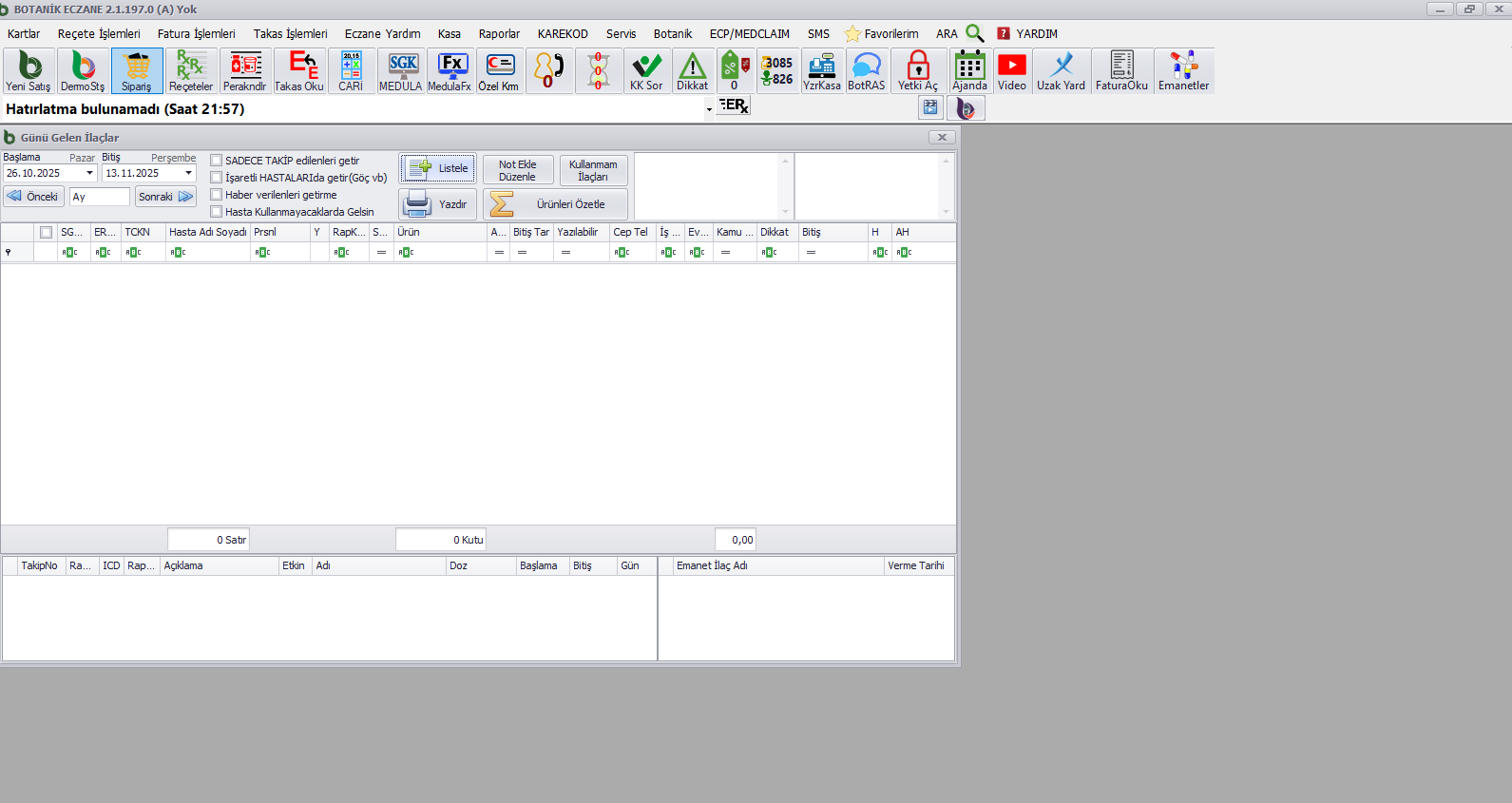The width and height of the screenshot is (1512, 803).
Task: Open the Fatura İşlemleri menu
Action: tap(196, 34)
